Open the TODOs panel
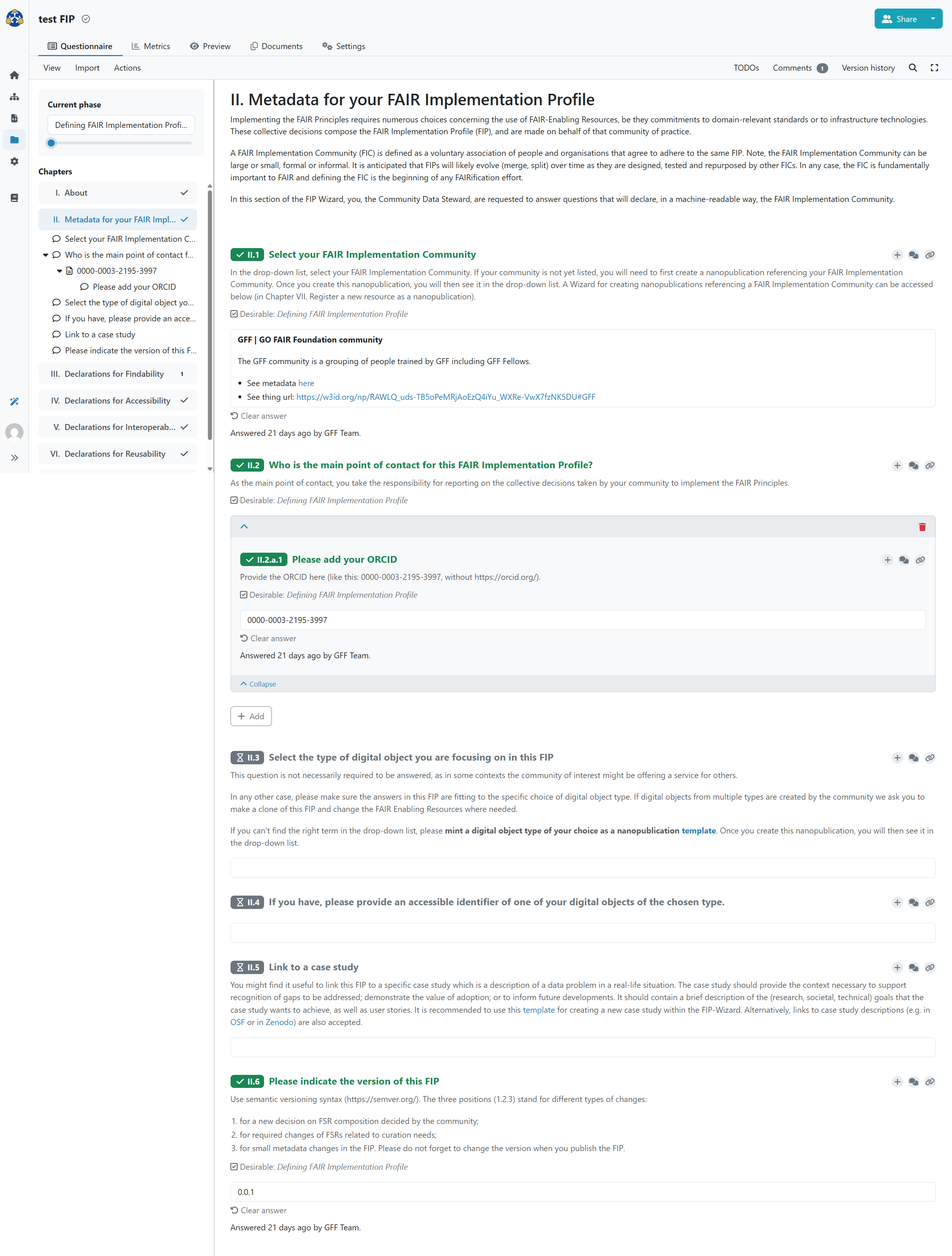This screenshot has height=1256, width=952. pos(746,68)
